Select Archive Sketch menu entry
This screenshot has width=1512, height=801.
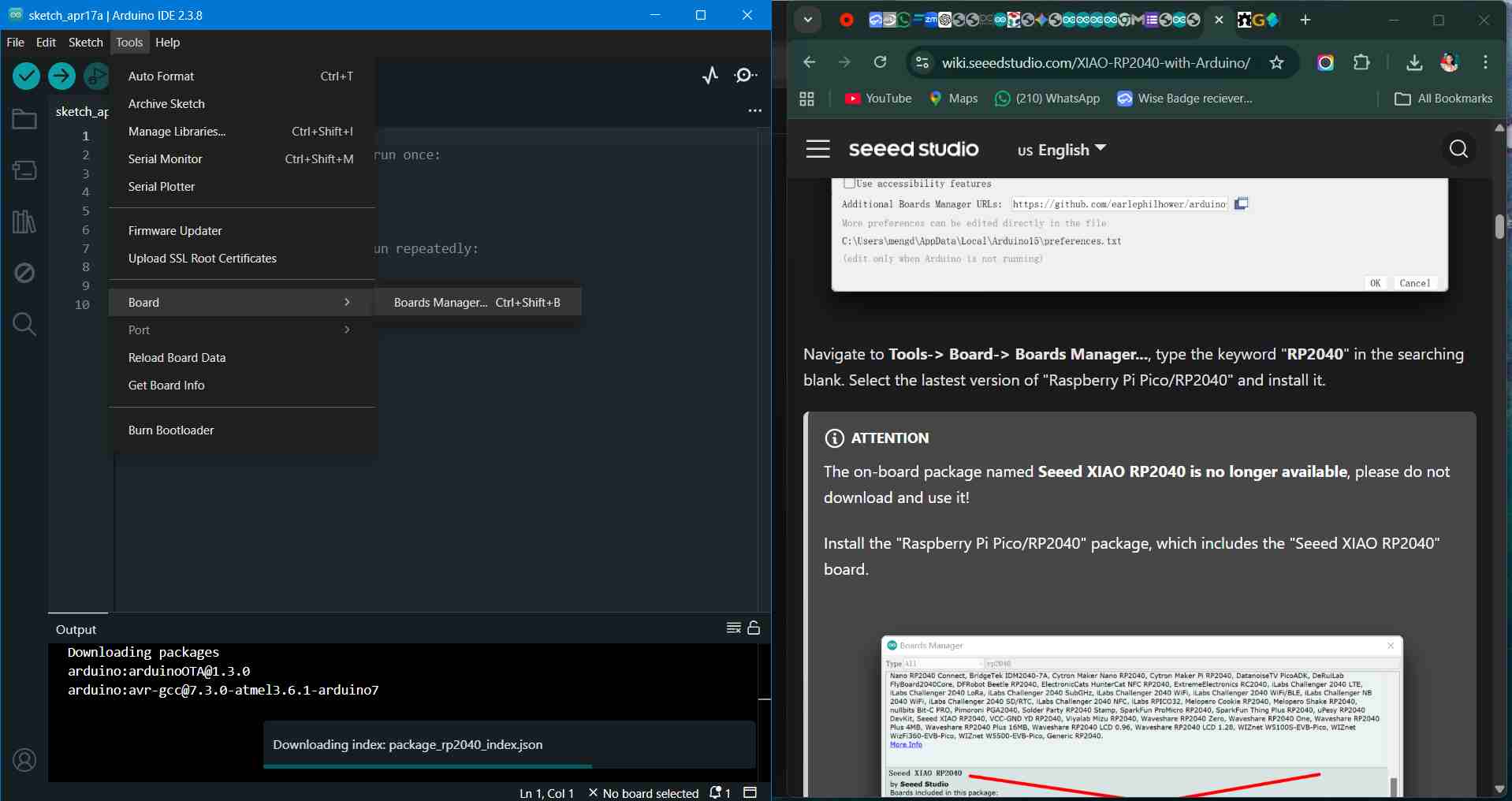[242, 103]
